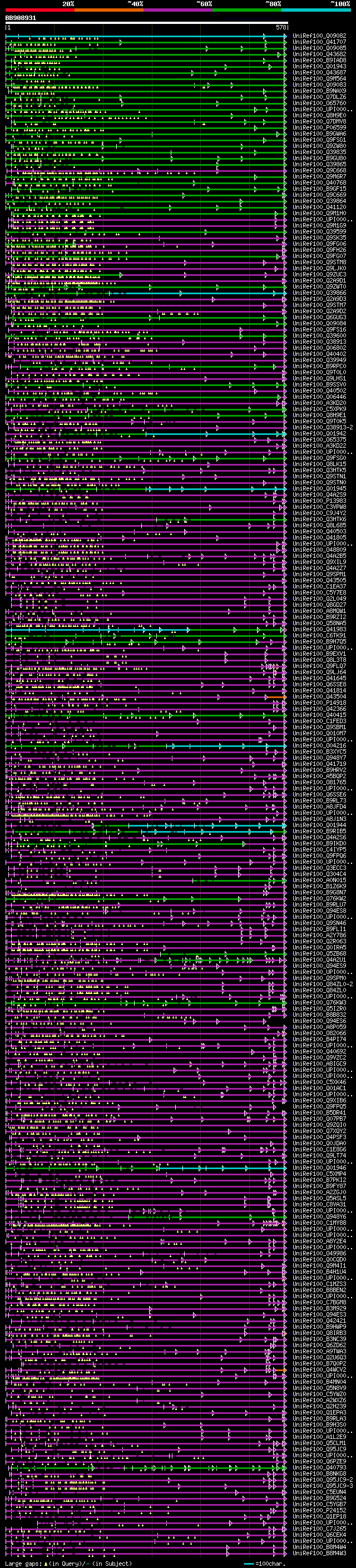Choose the UniRef100_Q9C668 hit

[x=319, y=170]
